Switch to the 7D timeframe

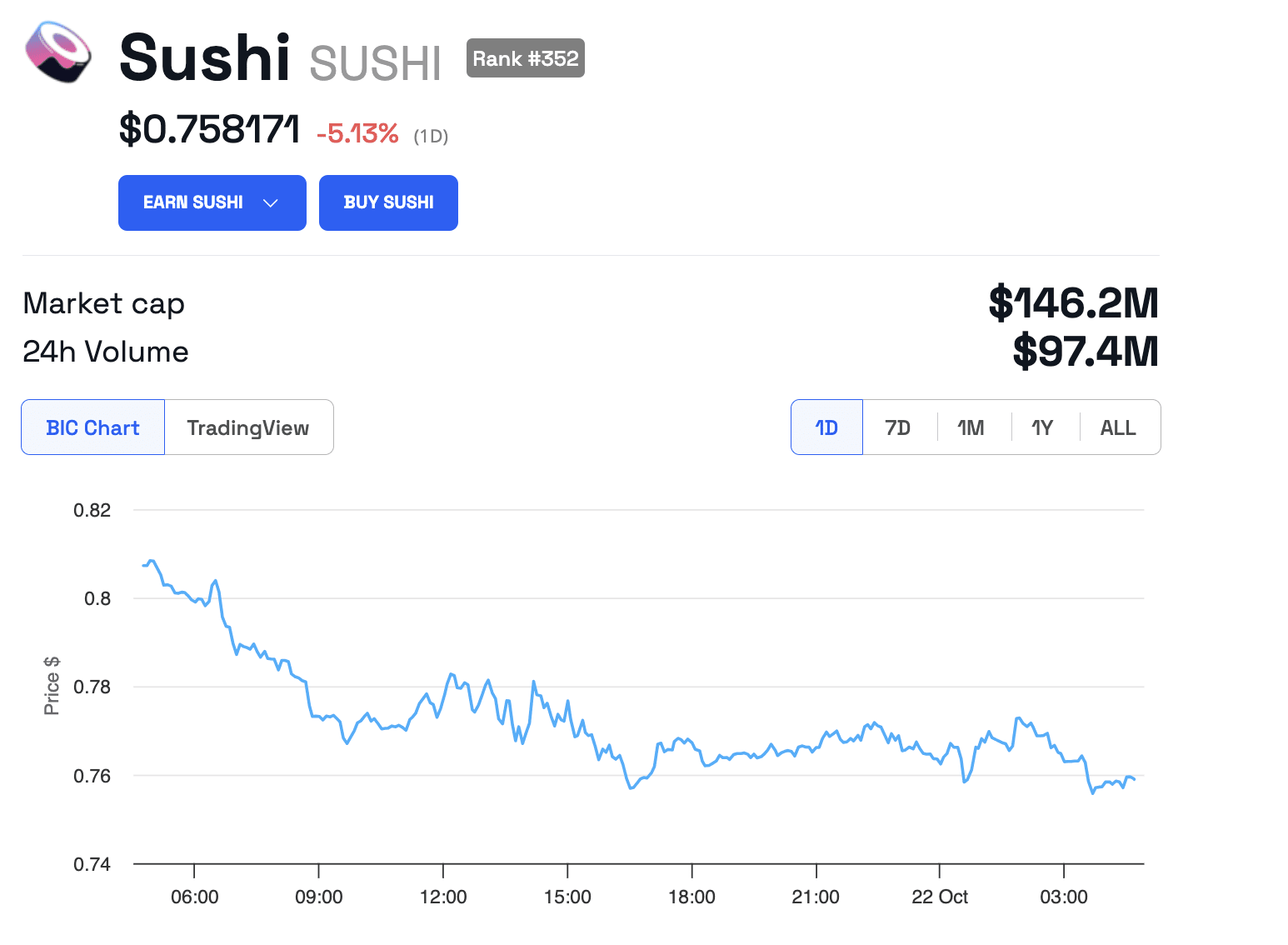(898, 427)
